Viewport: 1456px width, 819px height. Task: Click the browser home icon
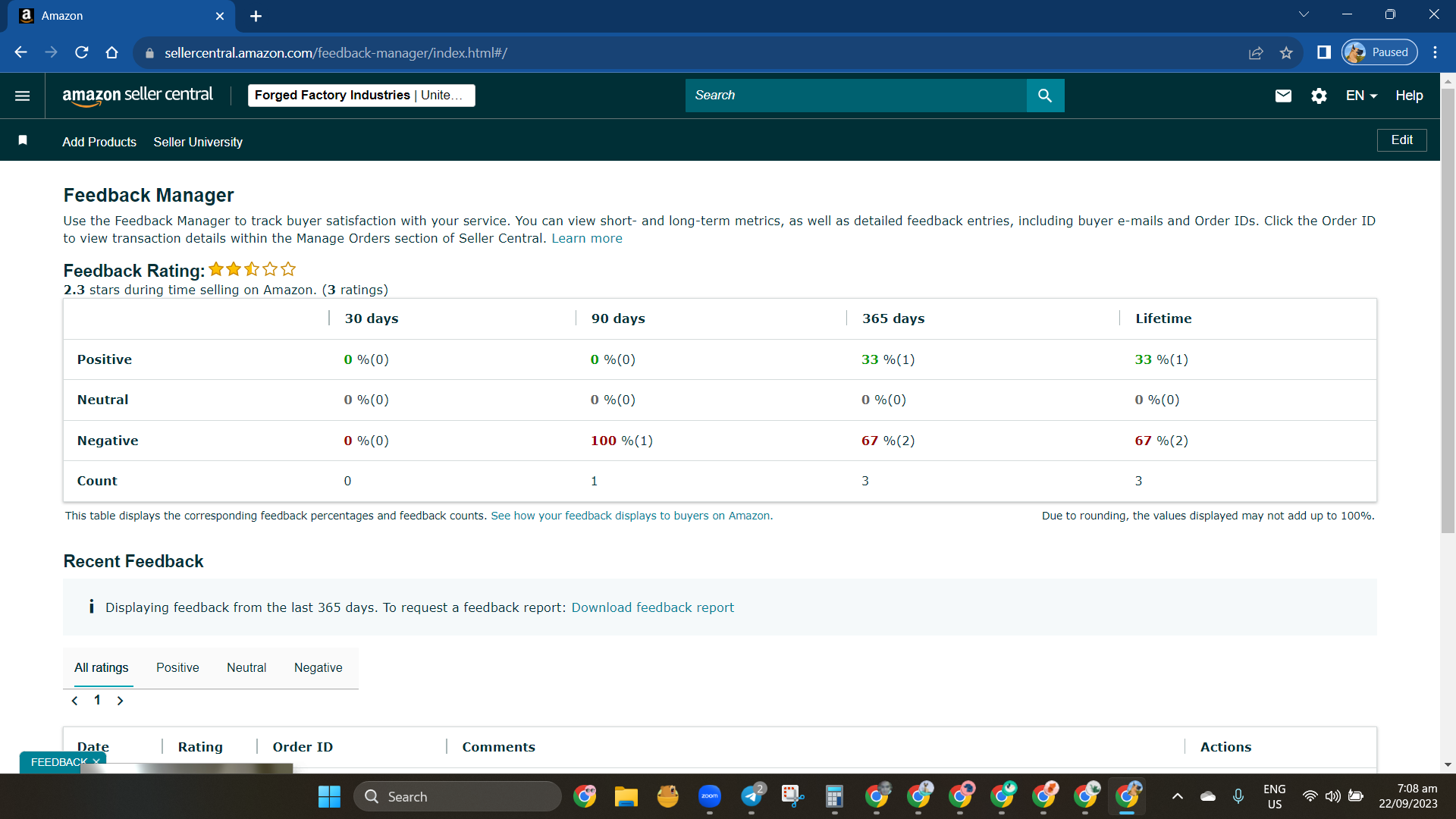click(112, 52)
